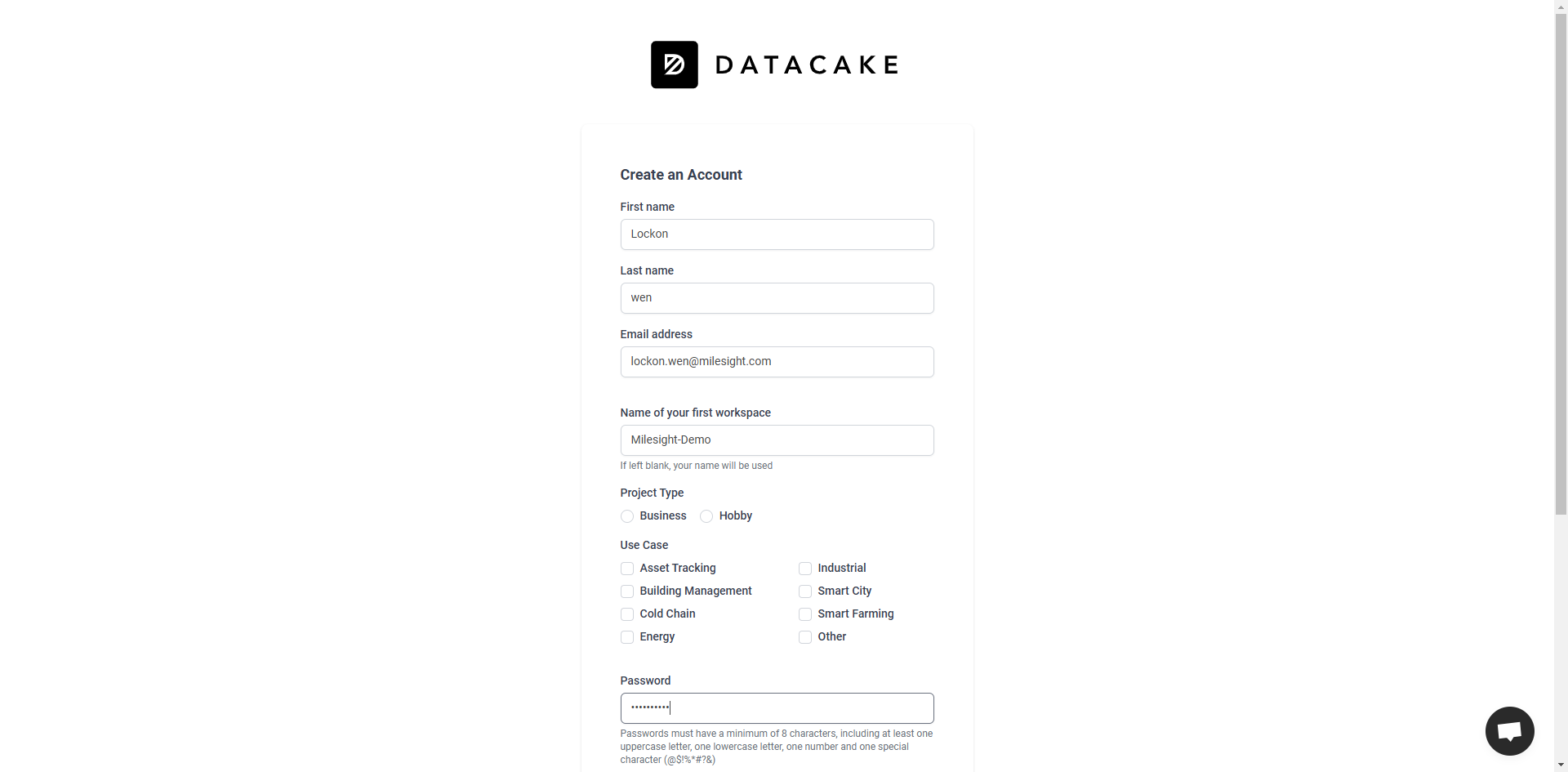Select the Other use case checkbox
The height and width of the screenshot is (772, 1568).
click(804, 637)
